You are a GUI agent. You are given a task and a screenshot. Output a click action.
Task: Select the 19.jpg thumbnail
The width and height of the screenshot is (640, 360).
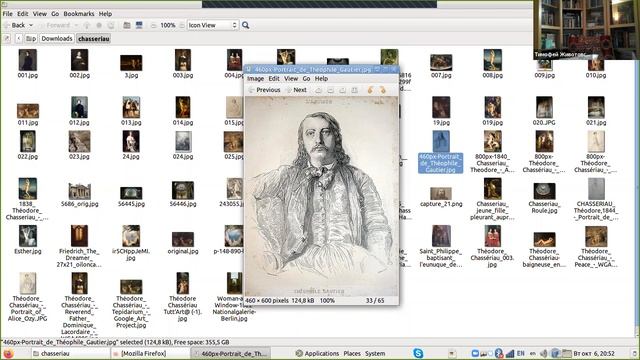(x=441, y=107)
